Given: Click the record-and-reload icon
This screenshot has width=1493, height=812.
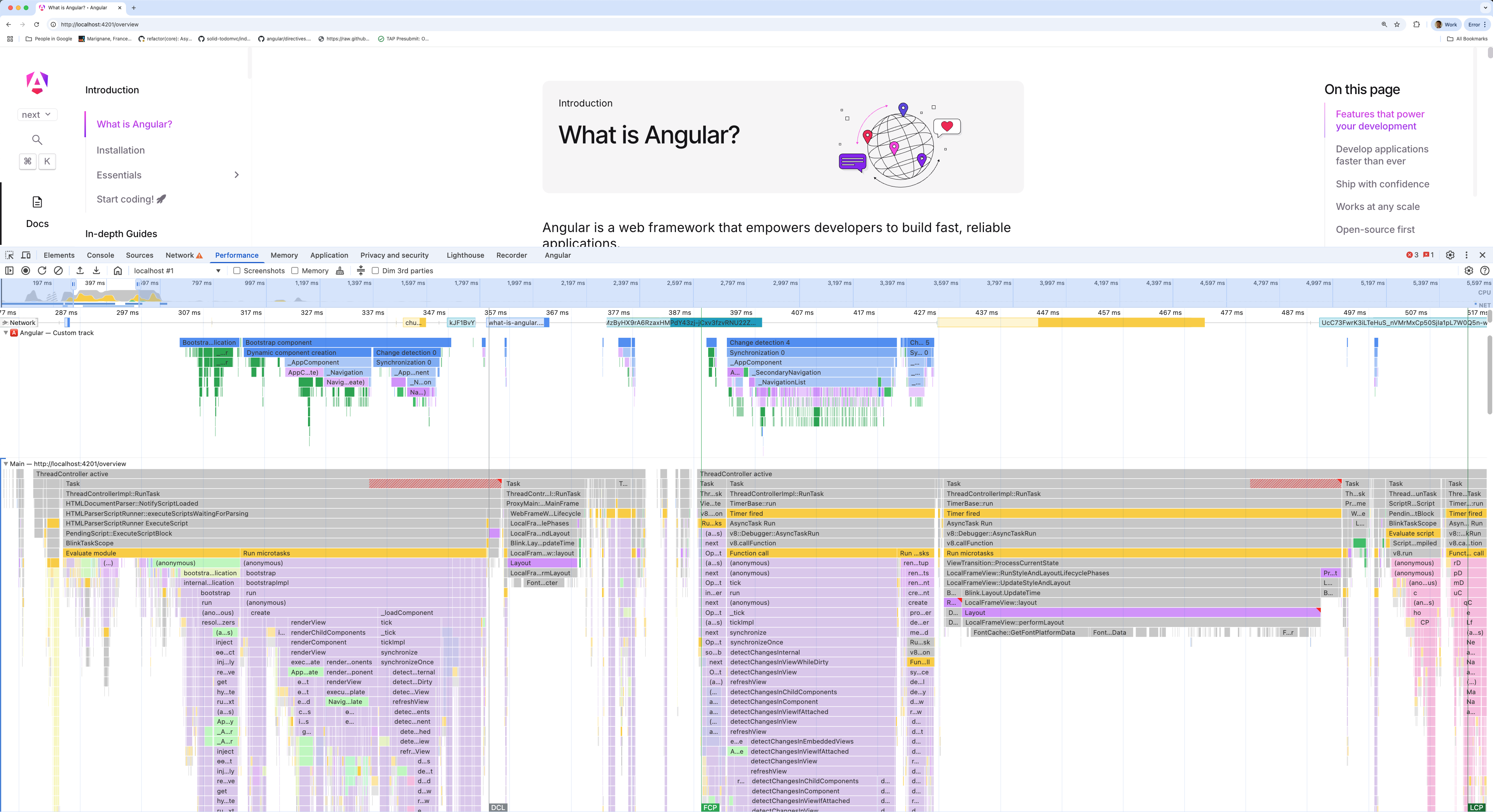Looking at the screenshot, I should coord(42,271).
